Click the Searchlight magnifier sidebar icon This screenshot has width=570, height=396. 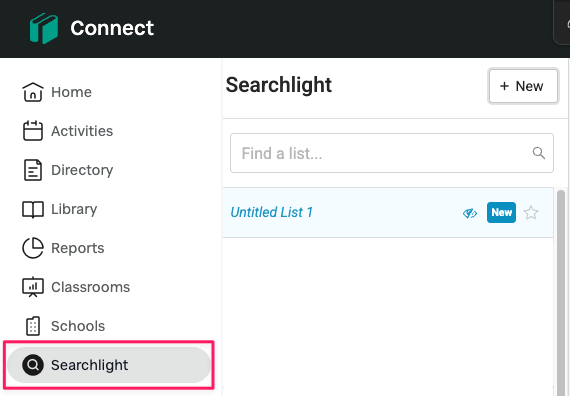33,365
